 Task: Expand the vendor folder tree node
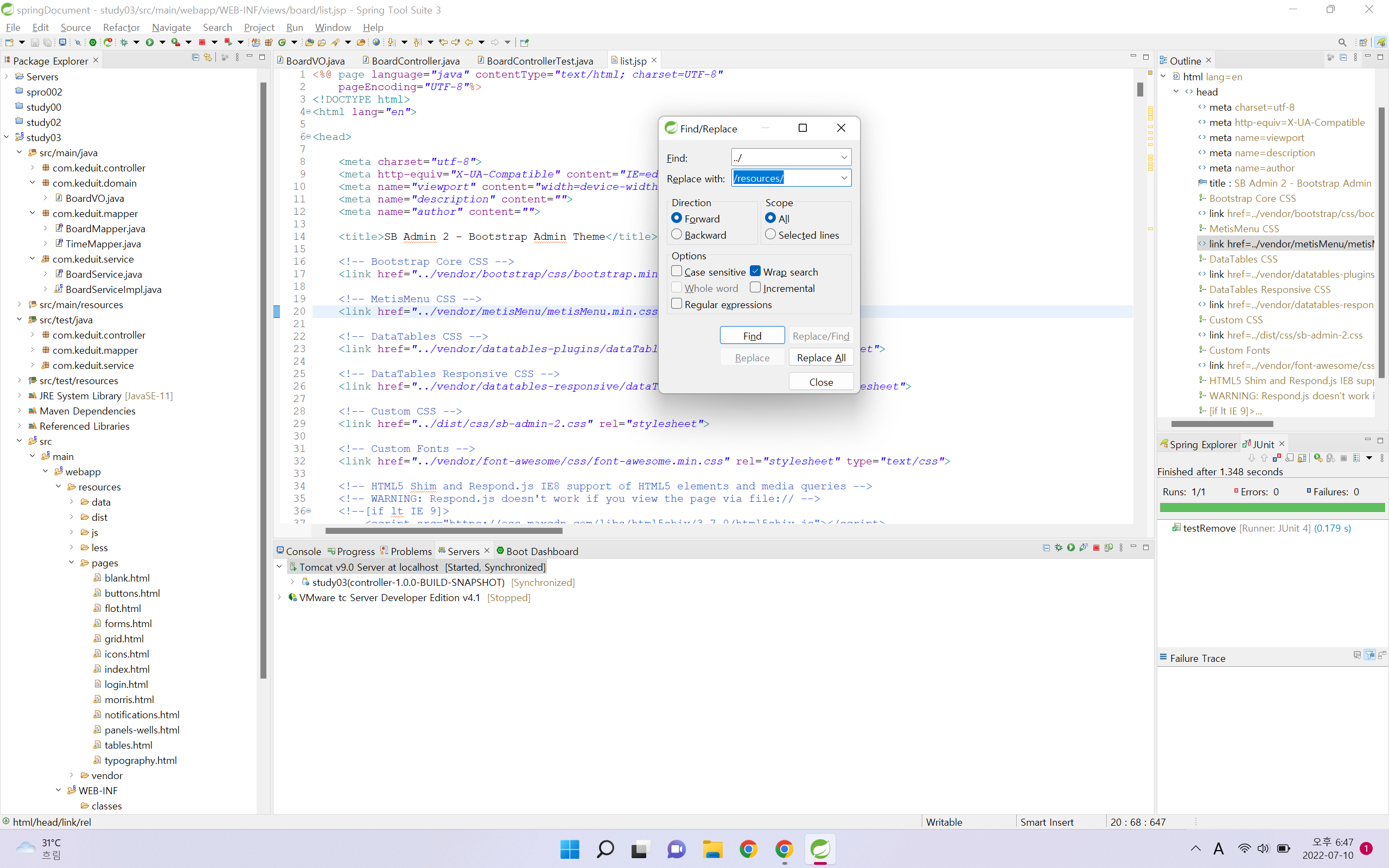point(72,775)
